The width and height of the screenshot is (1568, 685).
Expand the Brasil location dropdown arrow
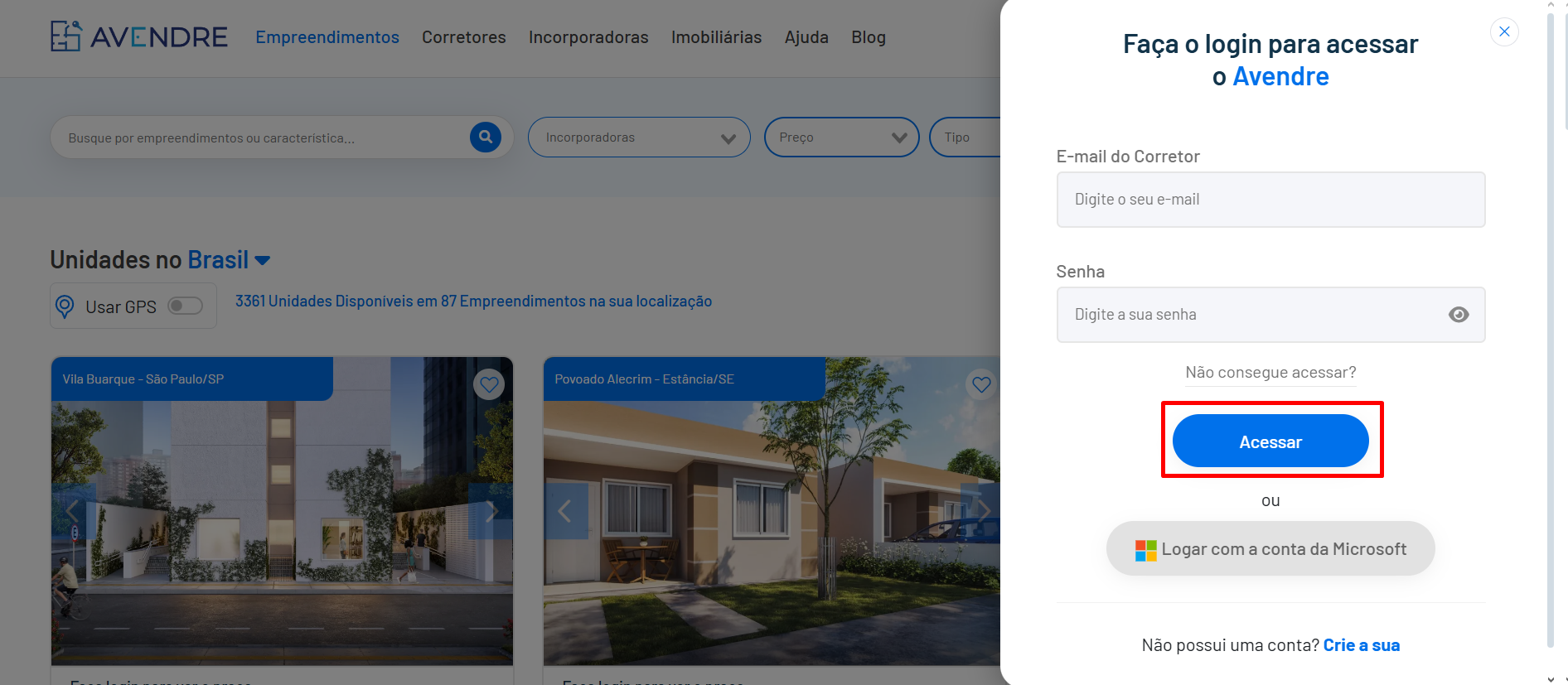(x=263, y=260)
